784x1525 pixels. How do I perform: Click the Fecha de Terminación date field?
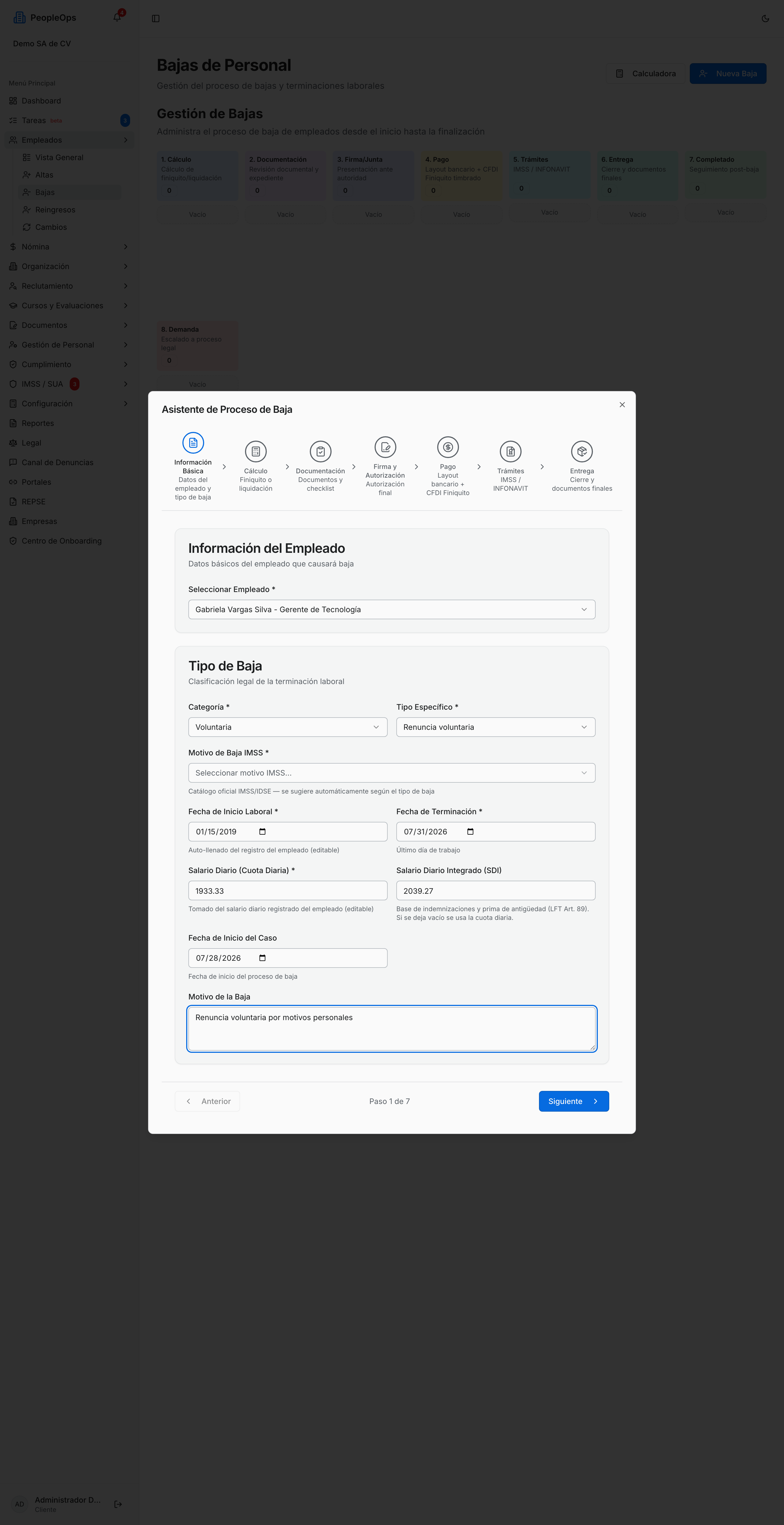(496, 832)
